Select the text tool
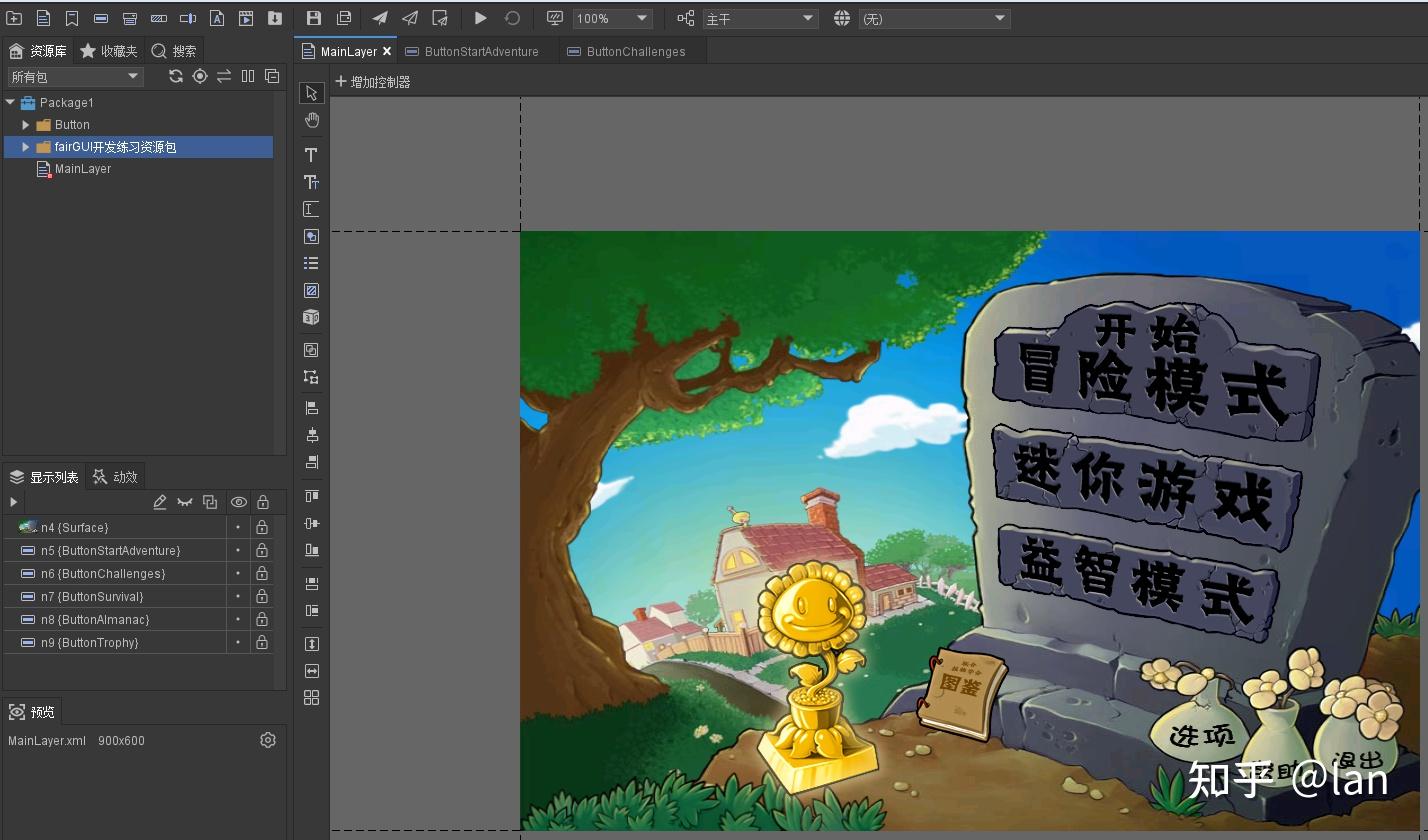 click(311, 155)
